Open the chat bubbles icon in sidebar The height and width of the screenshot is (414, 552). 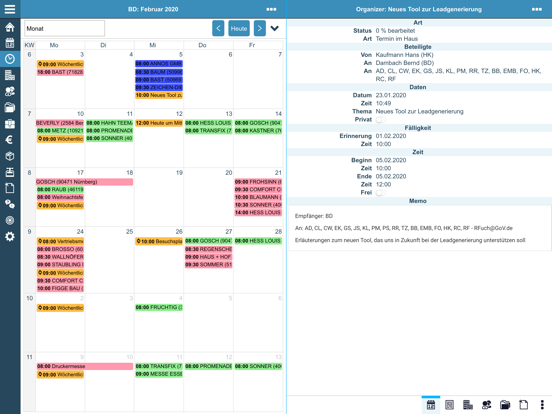pos(10,204)
